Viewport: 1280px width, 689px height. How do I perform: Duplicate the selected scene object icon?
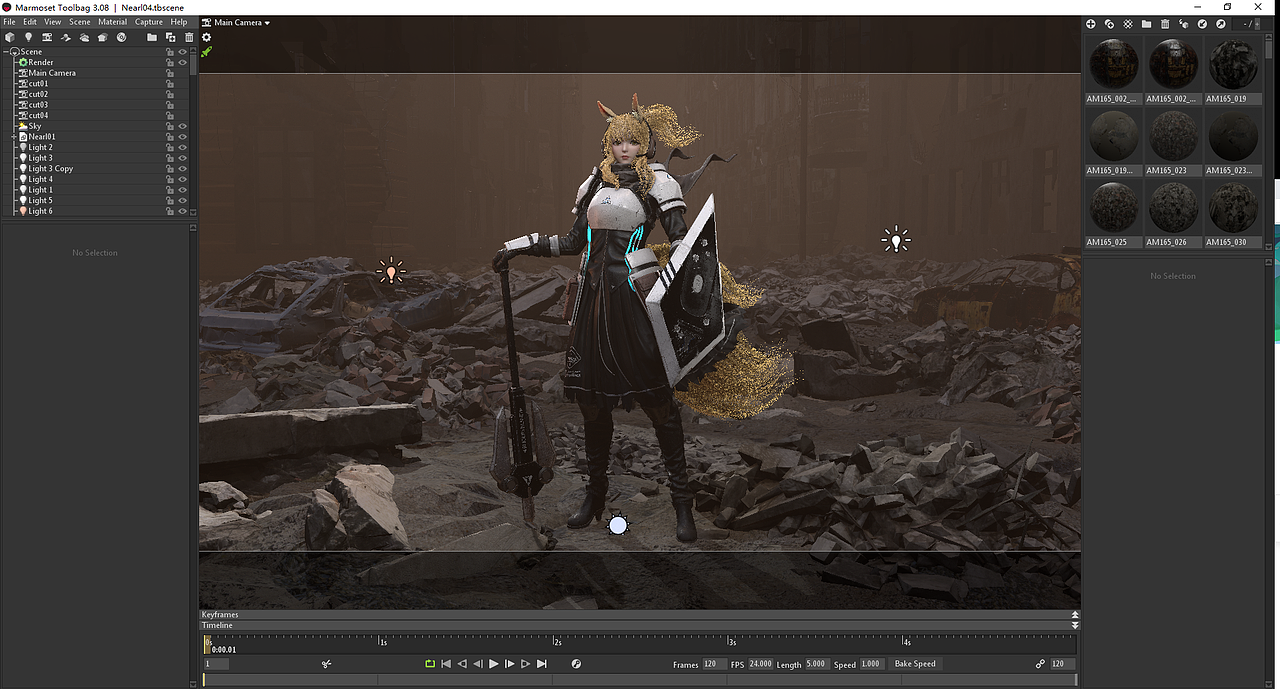pos(170,37)
